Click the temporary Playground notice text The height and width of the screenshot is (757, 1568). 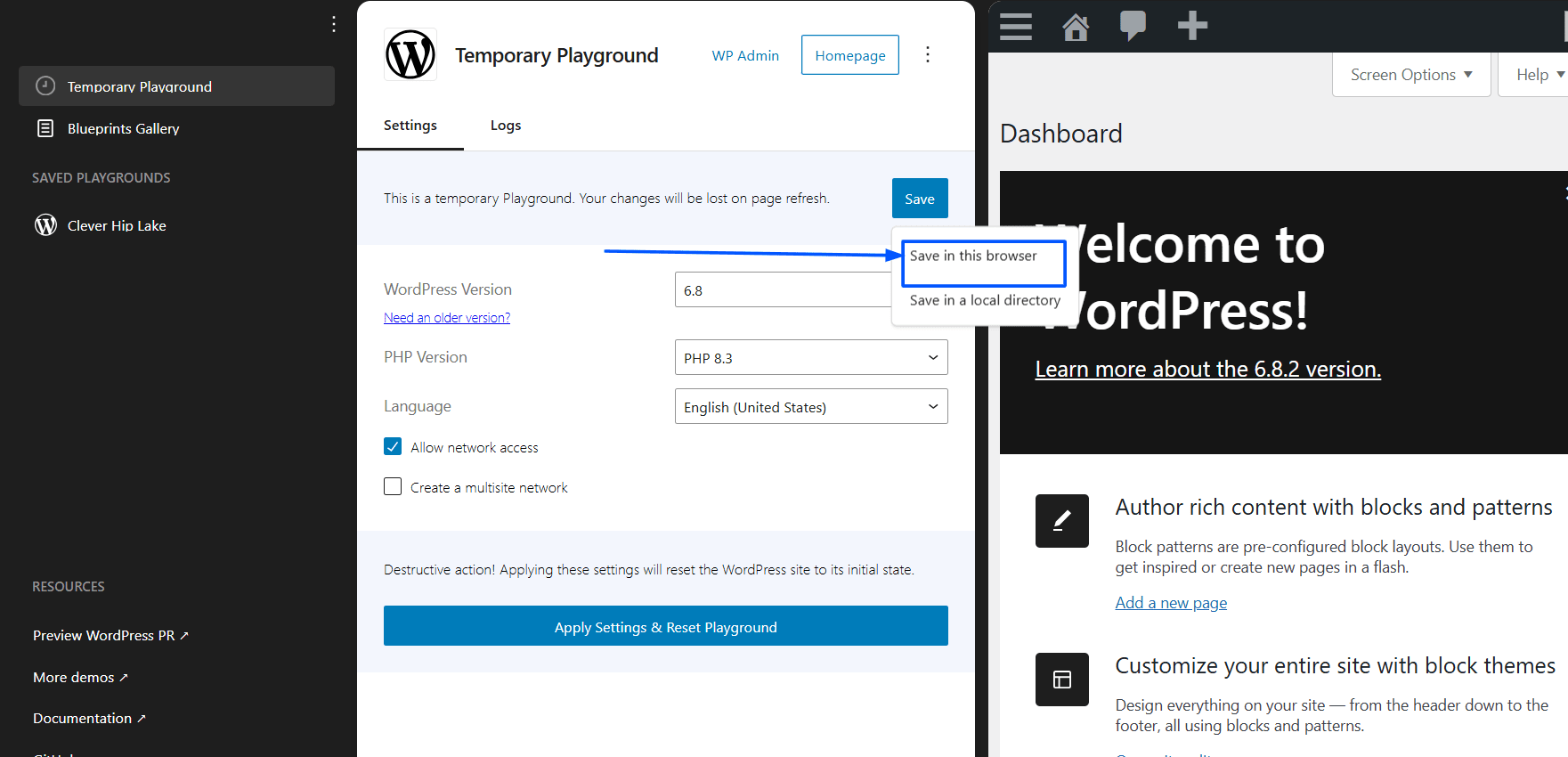606,199
